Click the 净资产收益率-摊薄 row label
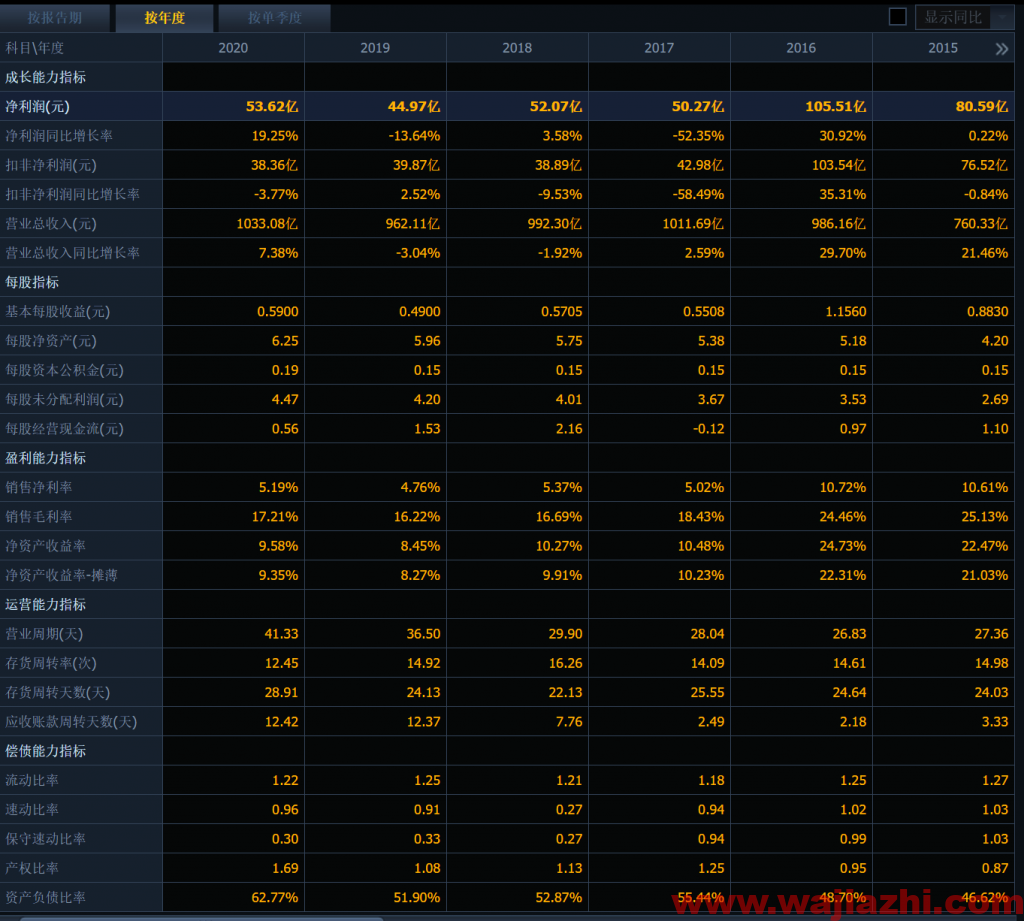Viewport: 1024px width, 921px height. point(61,575)
